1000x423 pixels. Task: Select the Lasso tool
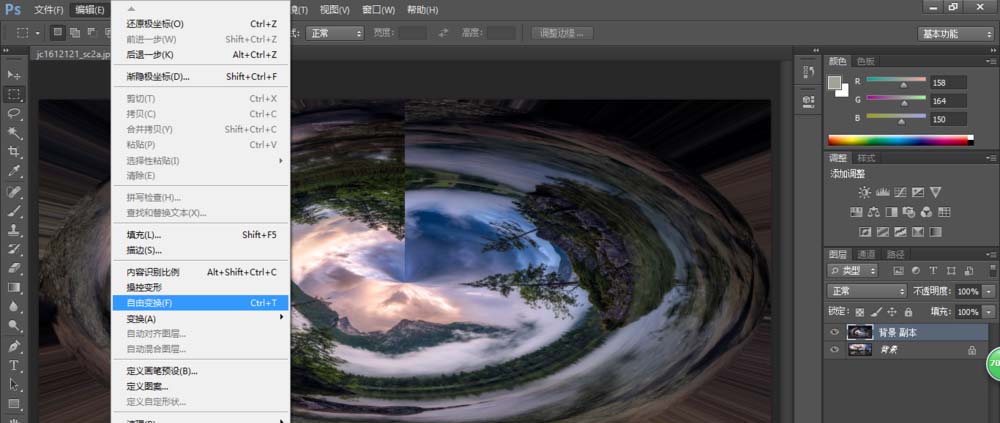tap(14, 114)
